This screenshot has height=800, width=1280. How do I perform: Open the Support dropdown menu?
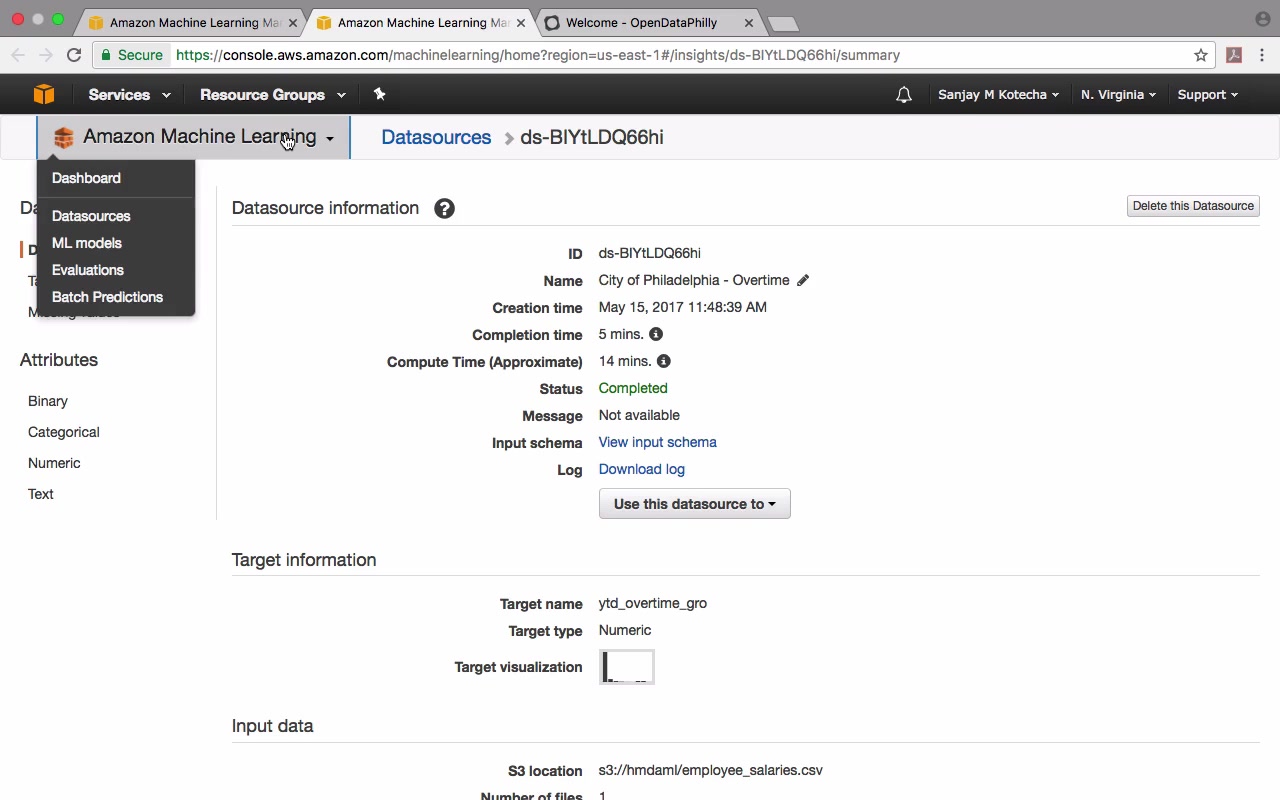pyautogui.click(x=1207, y=95)
